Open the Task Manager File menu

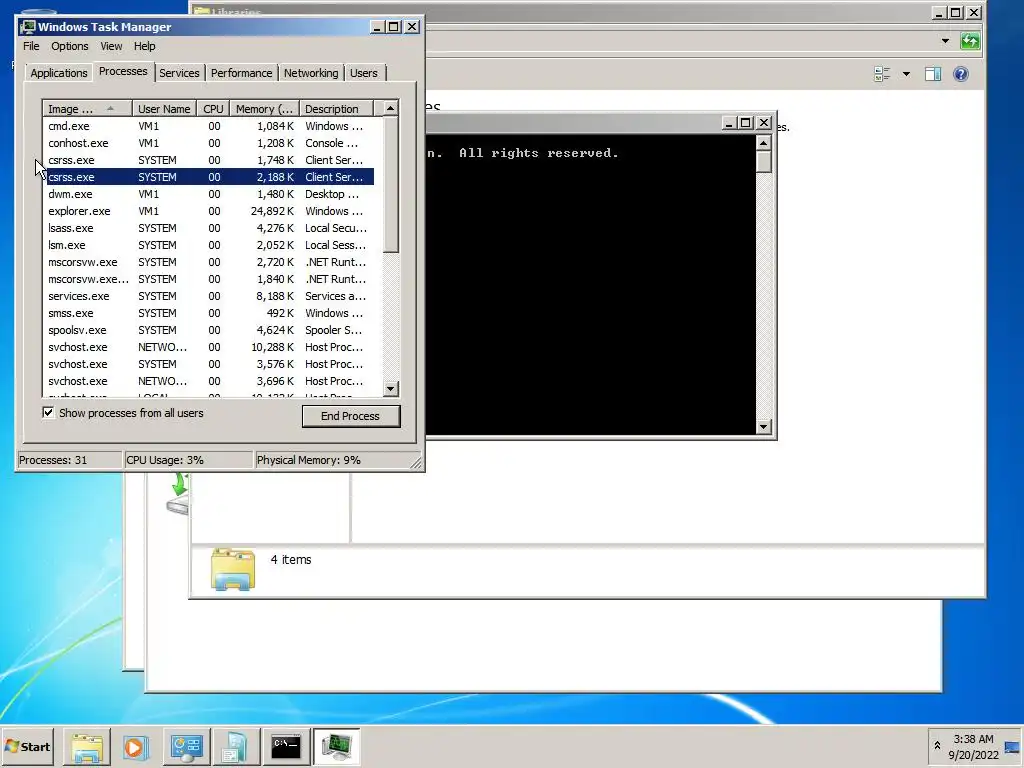31,46
